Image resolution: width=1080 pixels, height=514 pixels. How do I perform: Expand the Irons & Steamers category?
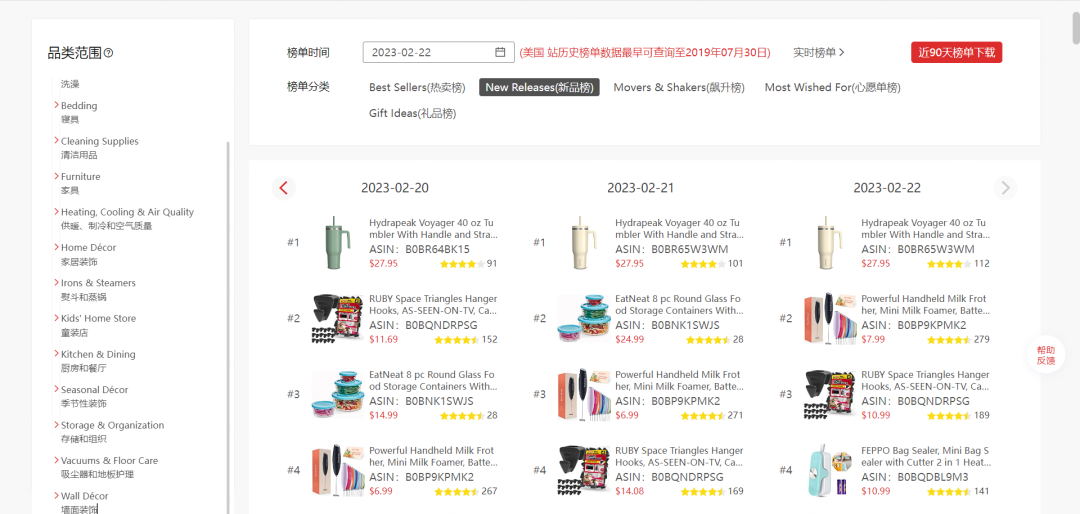(x=56, y=282)
